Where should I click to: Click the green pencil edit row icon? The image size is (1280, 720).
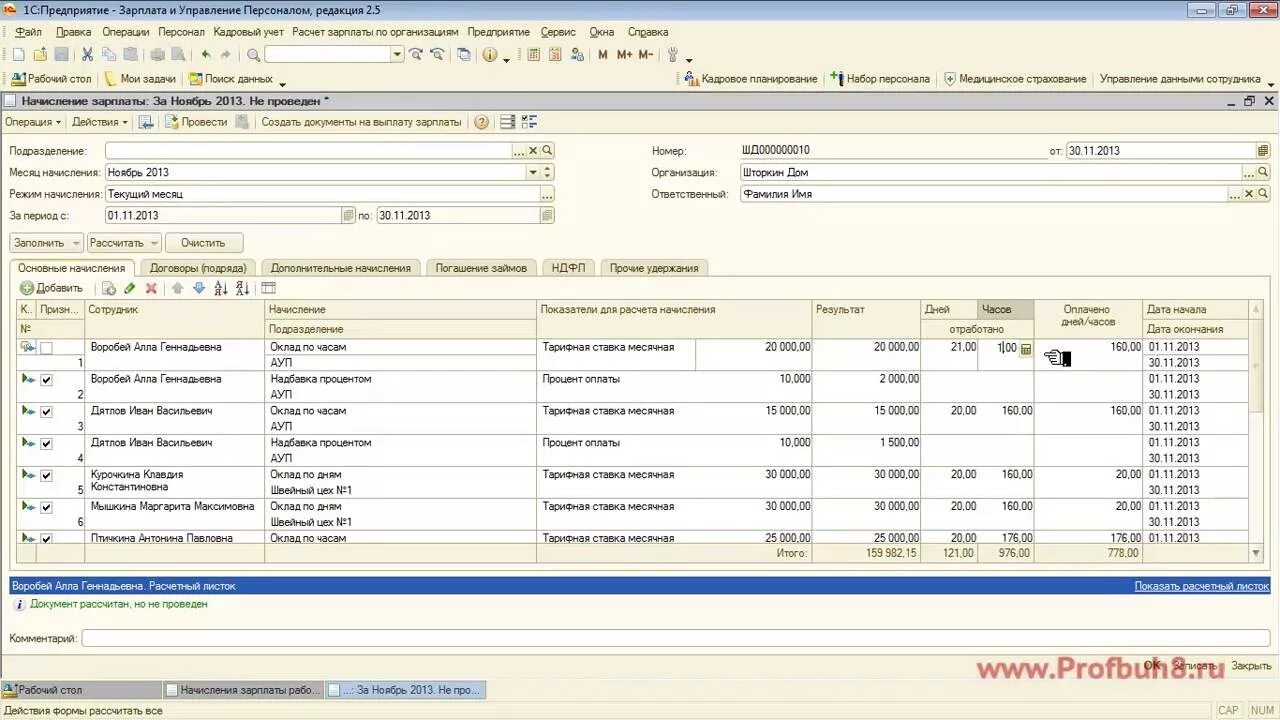[x=129, y=288]
